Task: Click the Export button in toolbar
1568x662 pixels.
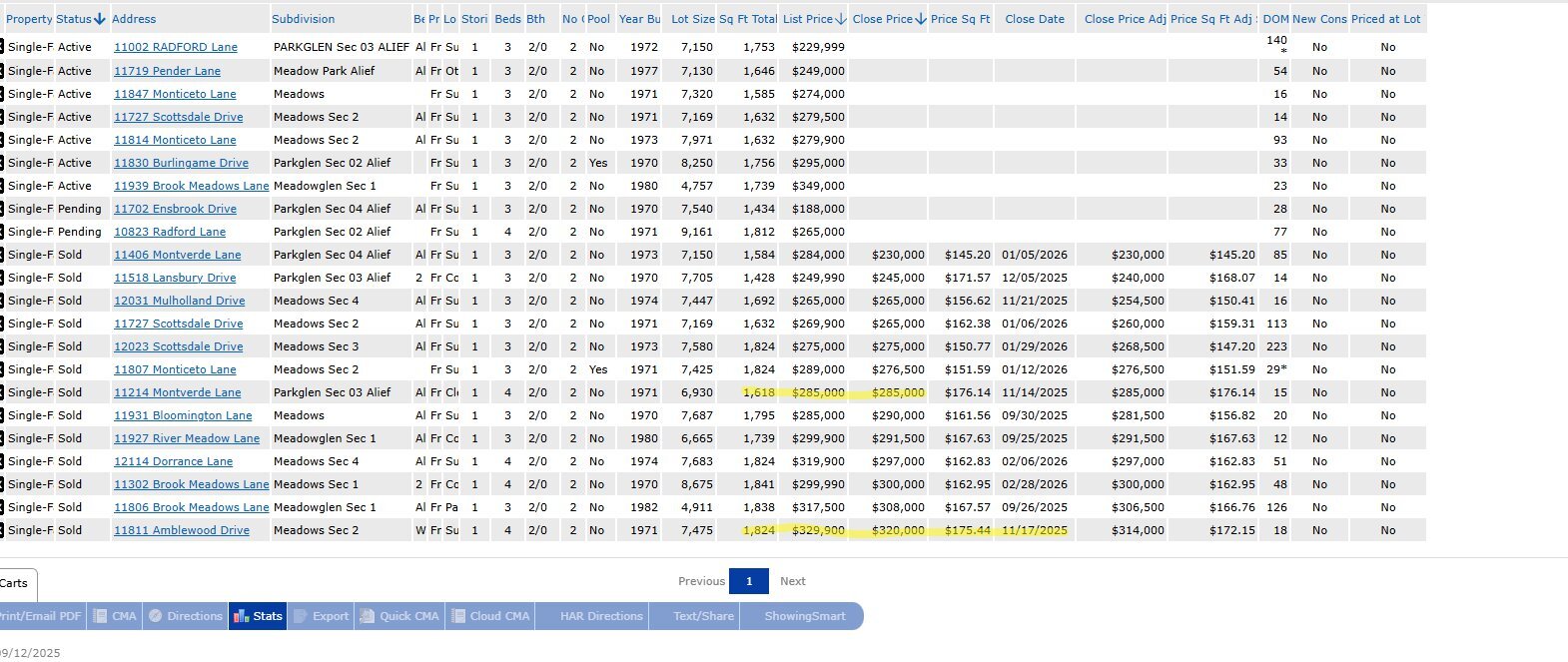Action: tap(322, 616)
